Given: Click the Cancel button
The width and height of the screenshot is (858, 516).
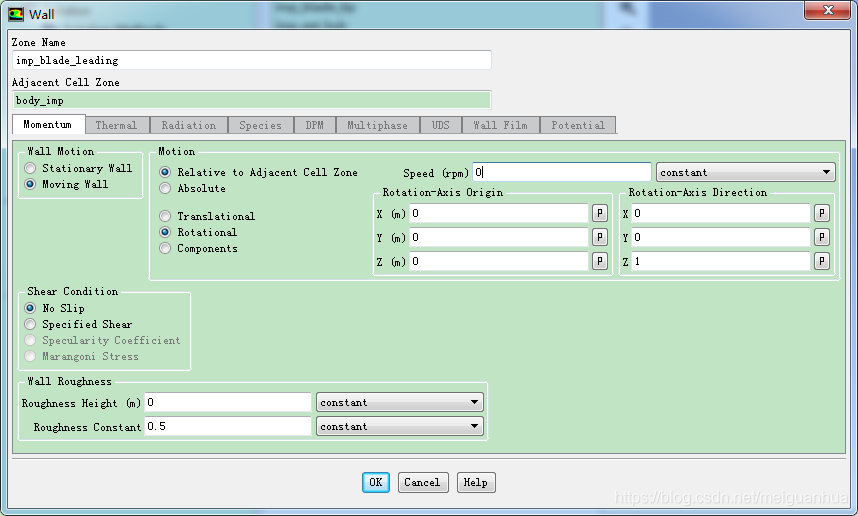Looking at the screenshot, I should [x=422, y=482].
